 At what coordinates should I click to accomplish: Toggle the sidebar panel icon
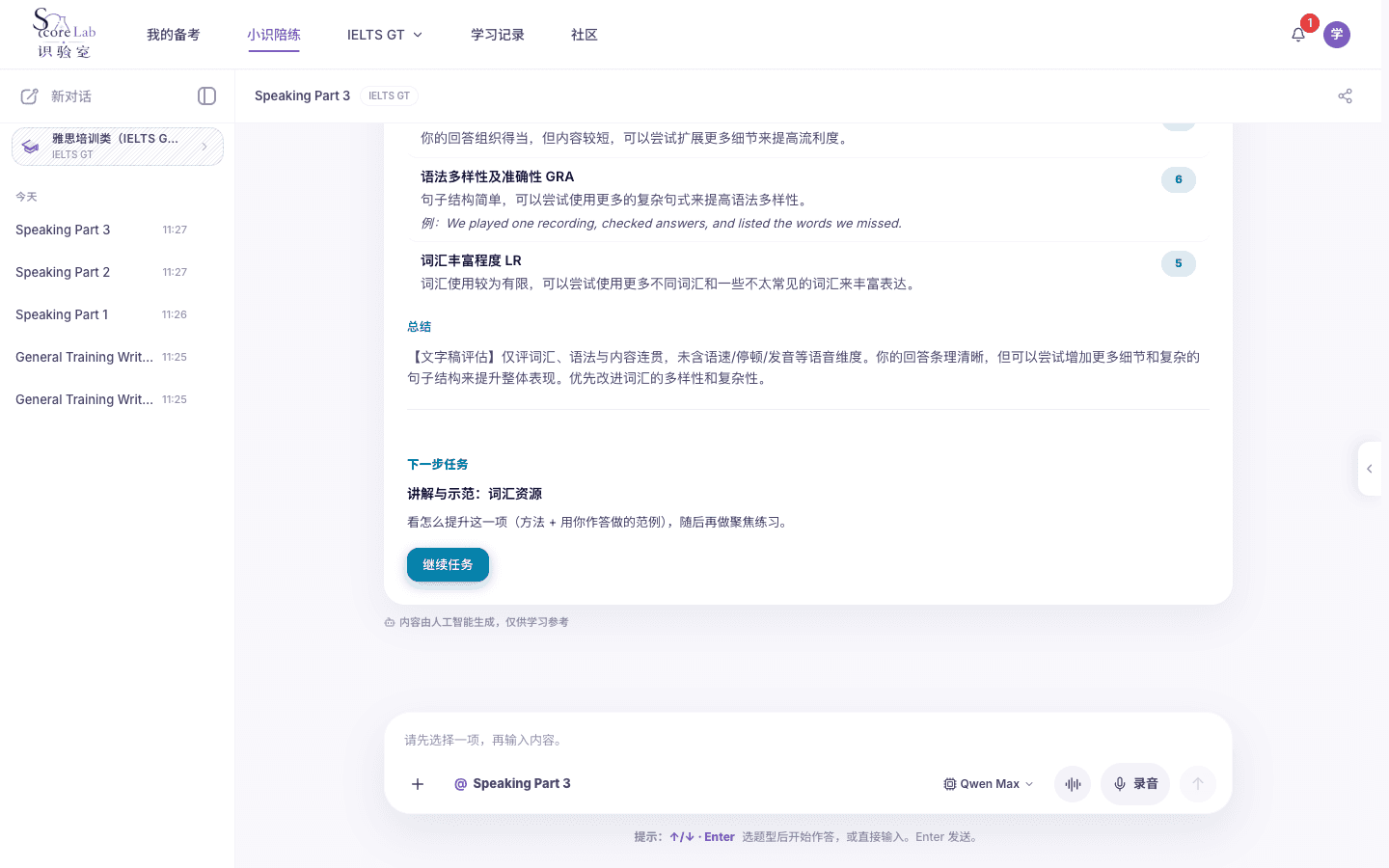pyautogui.click(x=206, y=95)
